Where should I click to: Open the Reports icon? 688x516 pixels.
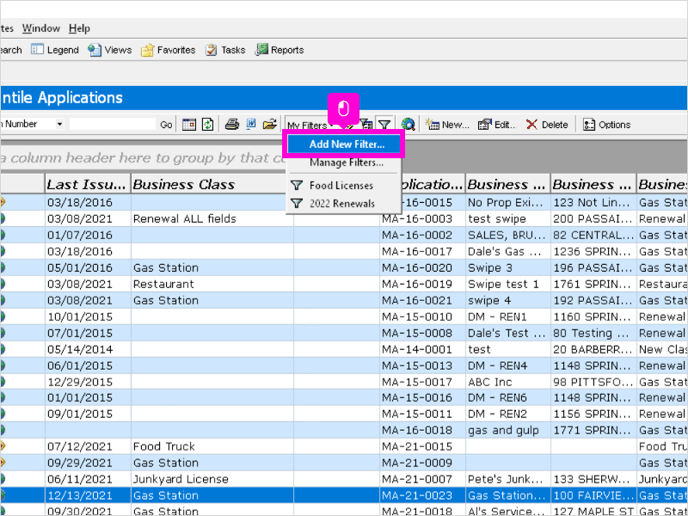point(262,50)
